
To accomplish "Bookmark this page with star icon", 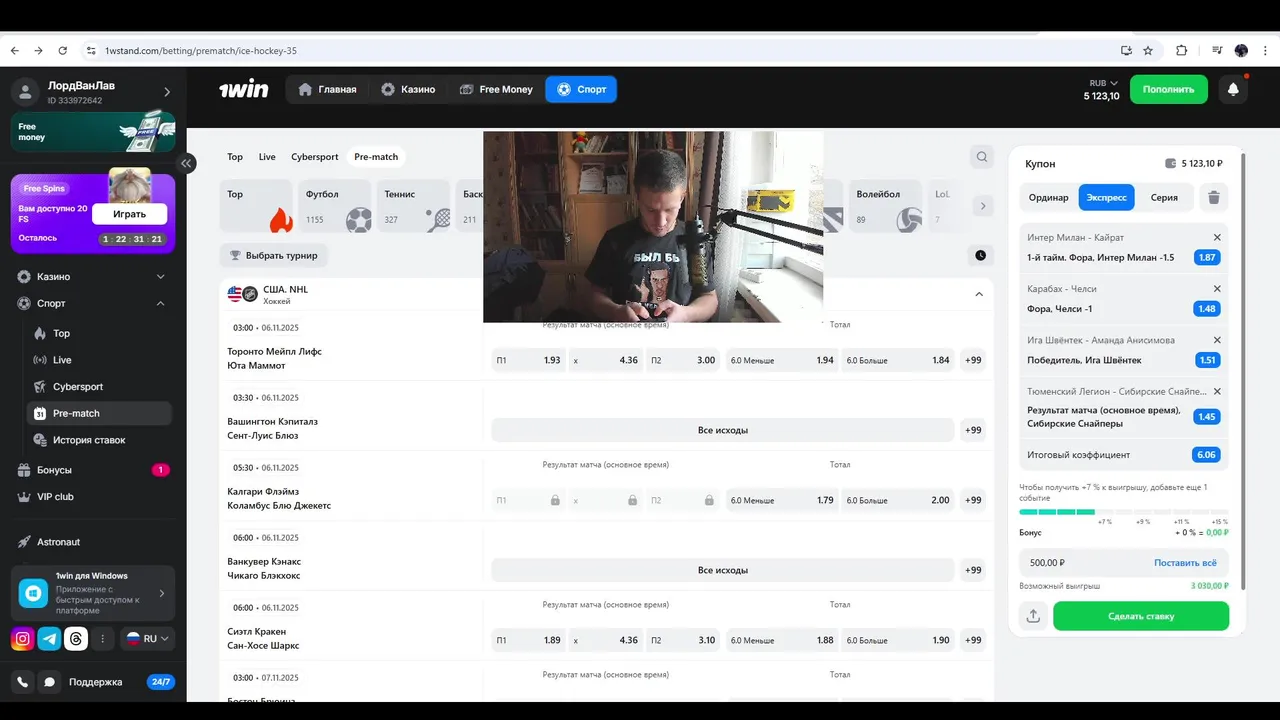I will pos(1148,50).
